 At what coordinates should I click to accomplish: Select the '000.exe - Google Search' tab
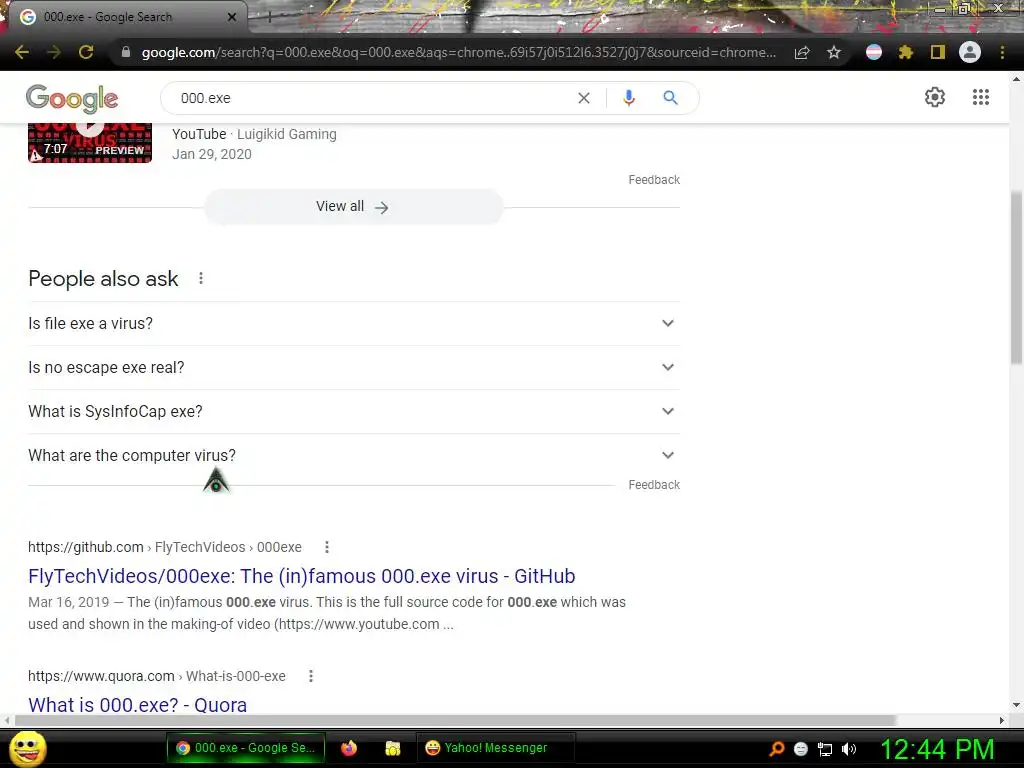tap(124, 17)
